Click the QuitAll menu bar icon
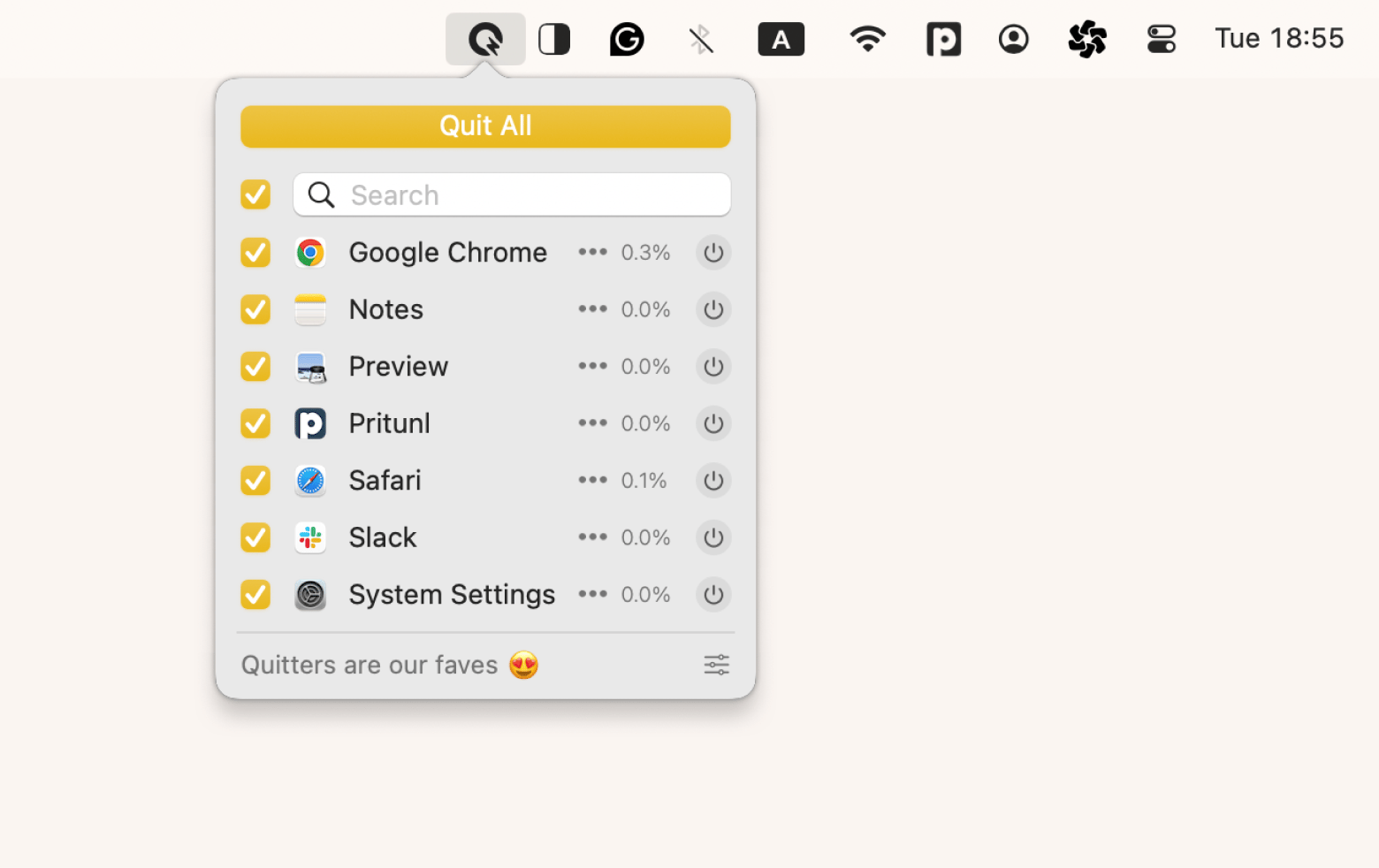Viewport: 1379px width, 868px height. pyautogui.click(x=485, y=39)
